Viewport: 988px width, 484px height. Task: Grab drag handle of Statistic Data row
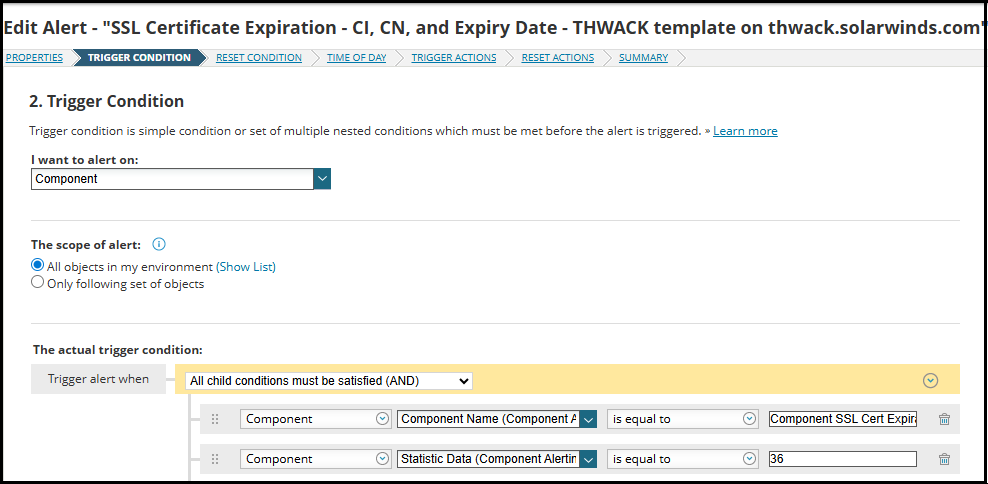pos(215,459)
